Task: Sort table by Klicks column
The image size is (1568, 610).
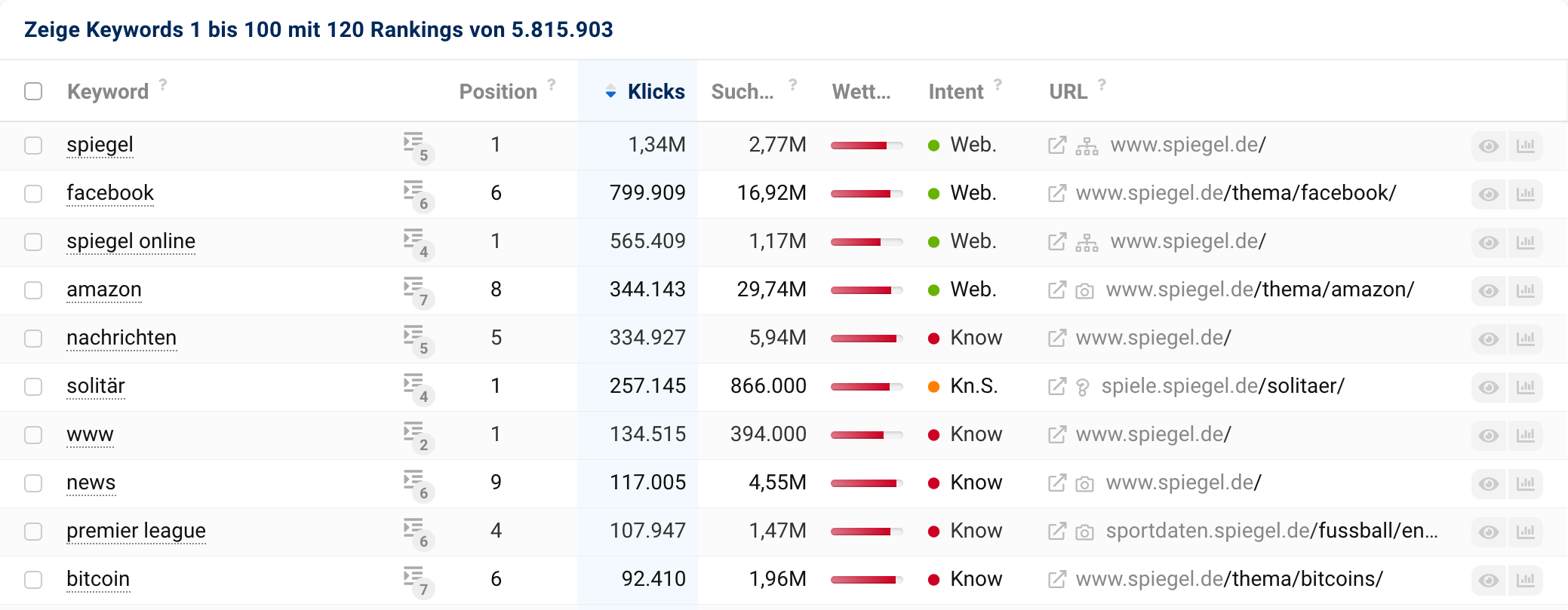Action: point(655,92)
